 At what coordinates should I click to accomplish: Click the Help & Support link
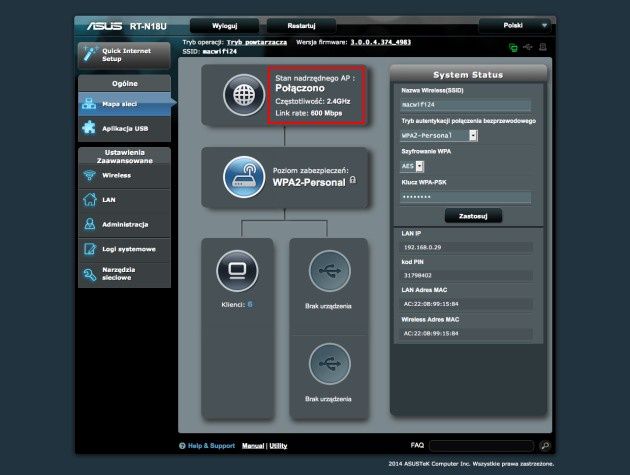point(211,446)
